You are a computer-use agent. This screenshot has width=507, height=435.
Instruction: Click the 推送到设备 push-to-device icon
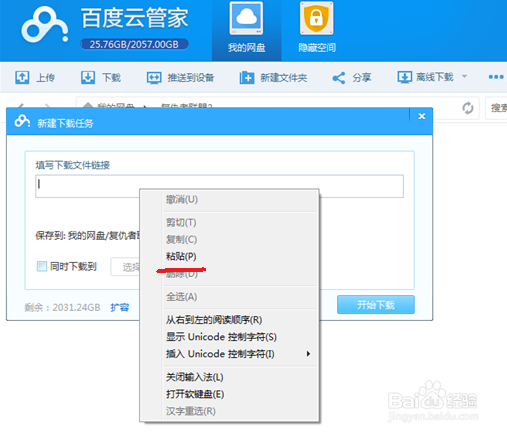coord(154,78)
